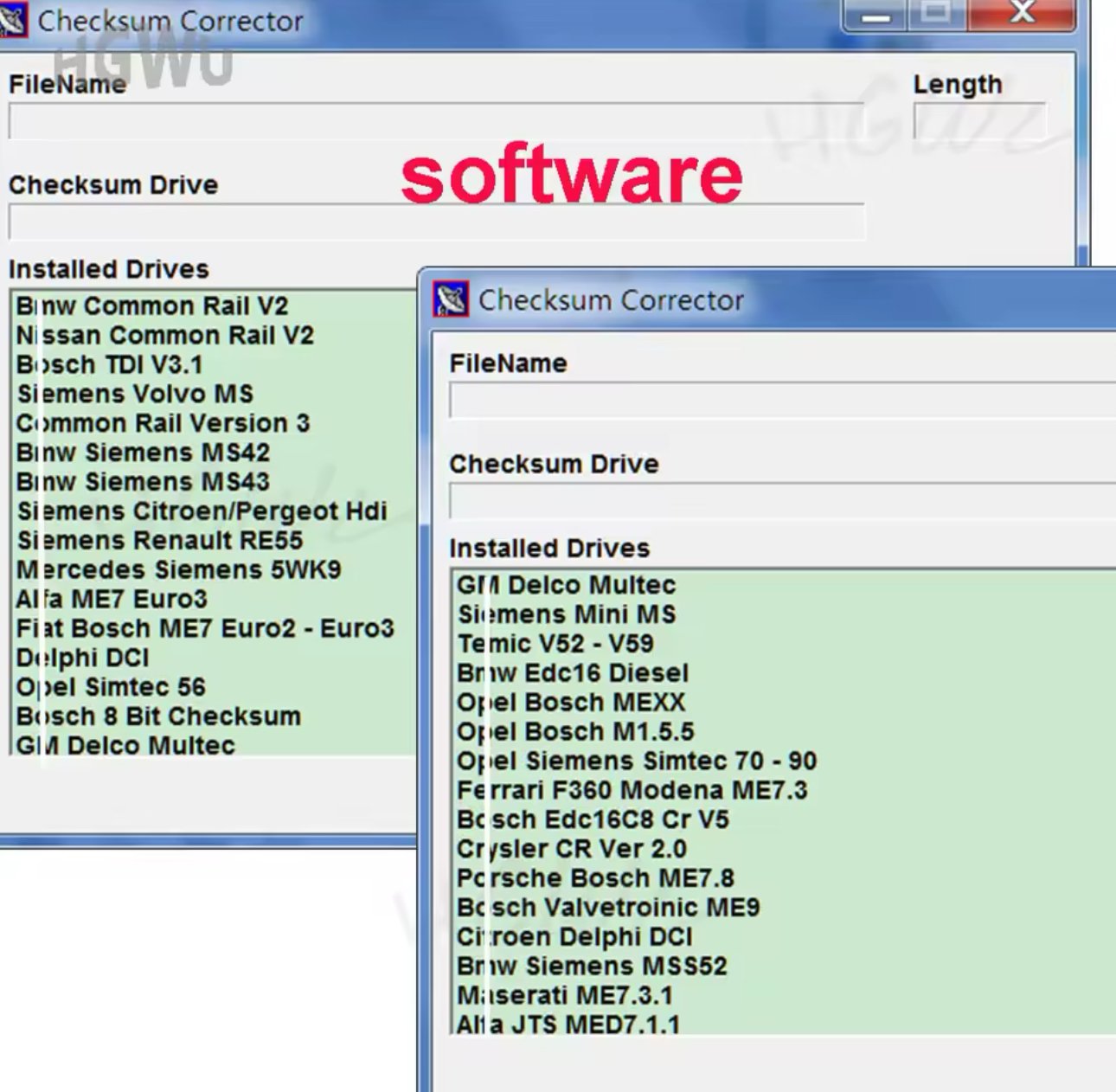
Task: Select Nissan Common Rail V2 from the list
Action: [164, 336]
